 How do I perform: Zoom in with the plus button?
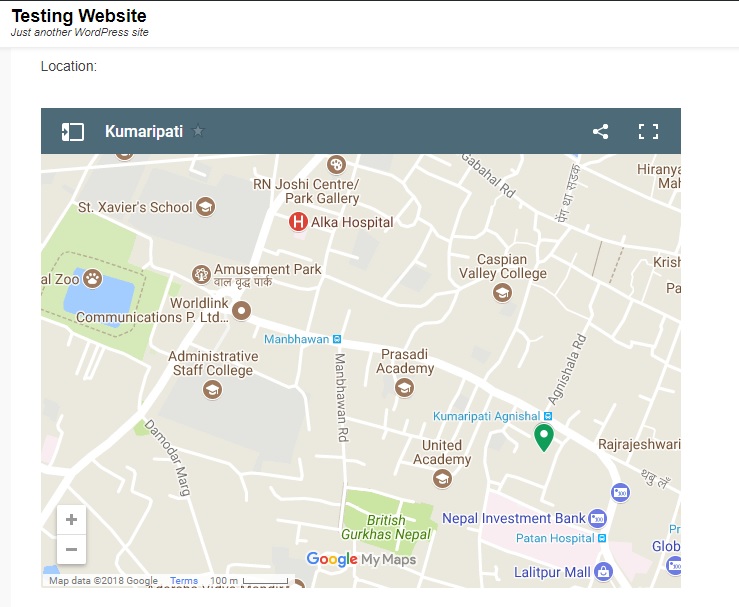tap(72, 520)
